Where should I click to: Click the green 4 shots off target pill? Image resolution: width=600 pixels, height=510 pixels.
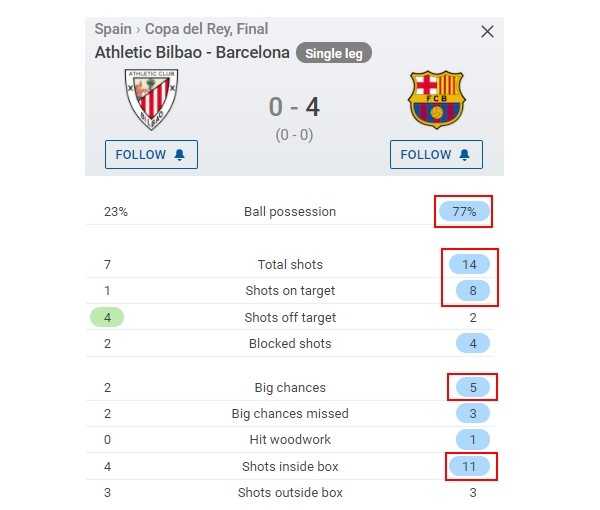(107, 317)
